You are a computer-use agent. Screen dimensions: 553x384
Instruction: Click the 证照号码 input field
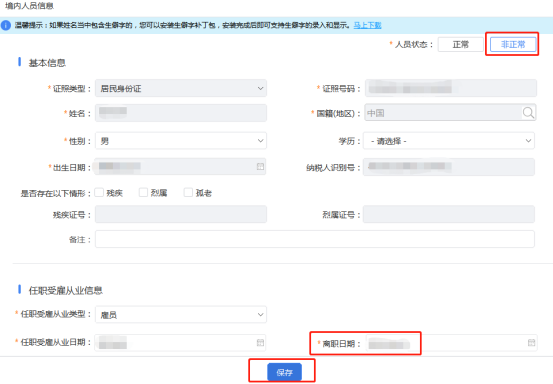click(x=451, y=88)
